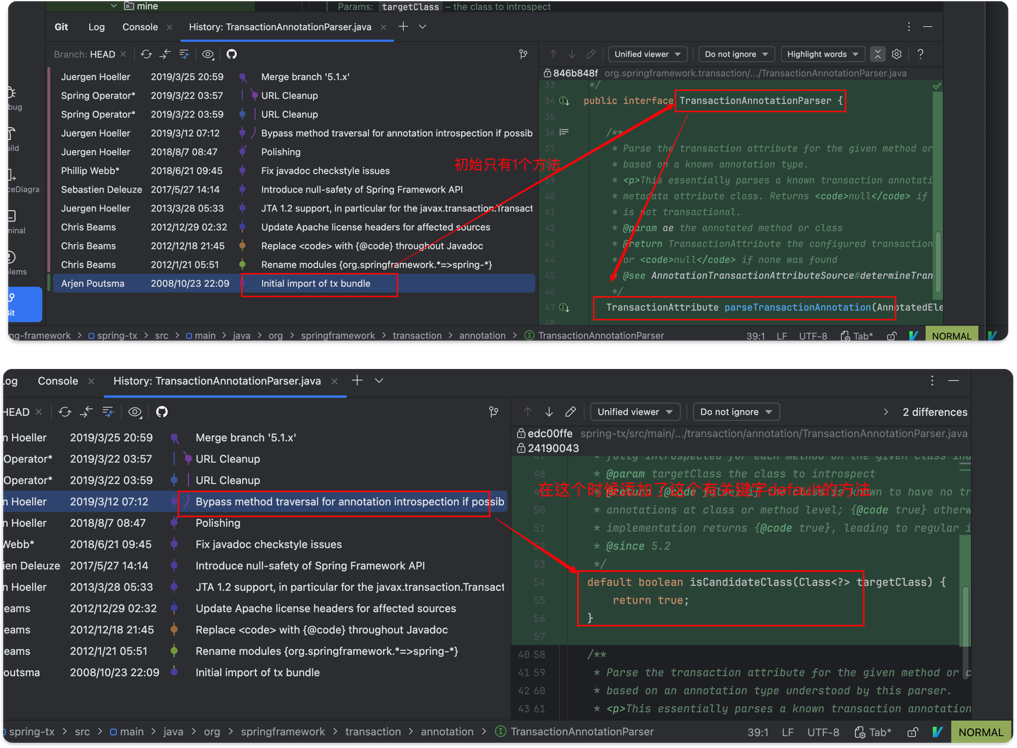The width and height of the screenshot is (1017, 748).
Task: Click the plus button to add a tab in the upper panel
Action: (x=403, y=27)
